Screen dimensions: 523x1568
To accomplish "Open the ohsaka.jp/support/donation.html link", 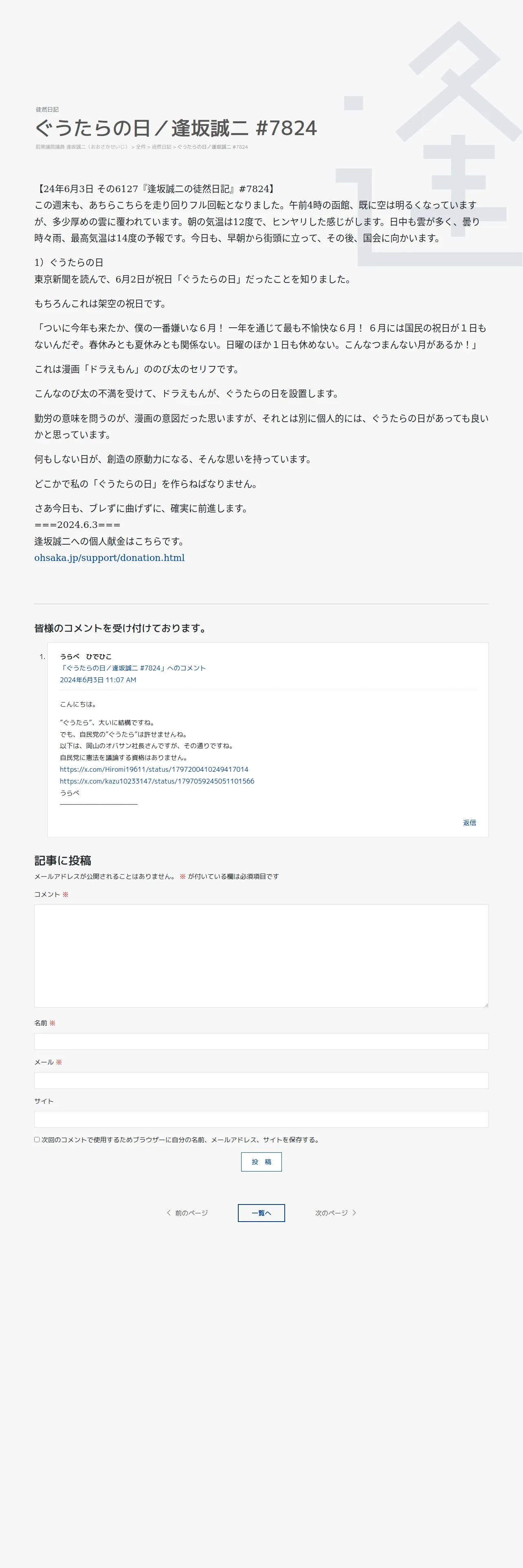I will [110, 558].
